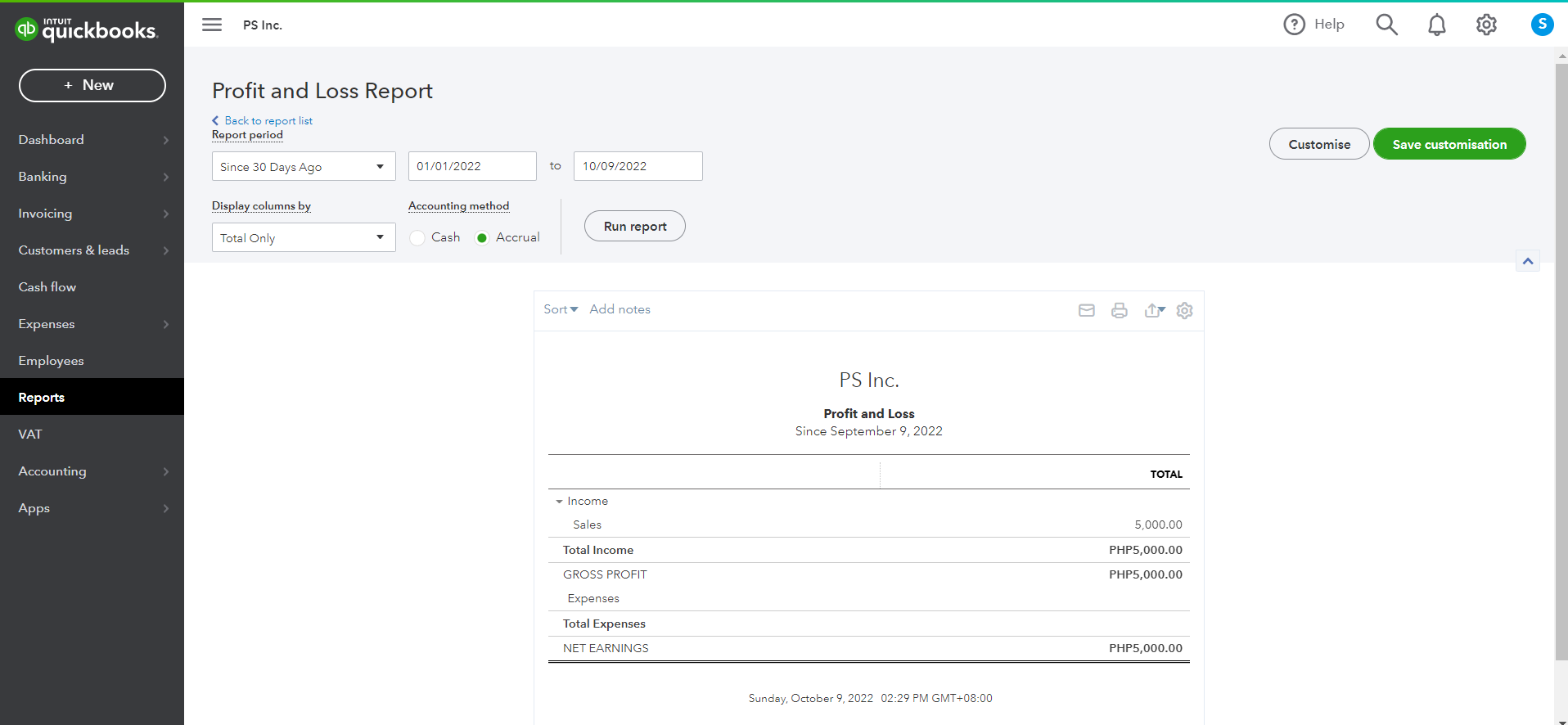Click the New button
This screenshot has width=1568, height=725.
[92, 85]
